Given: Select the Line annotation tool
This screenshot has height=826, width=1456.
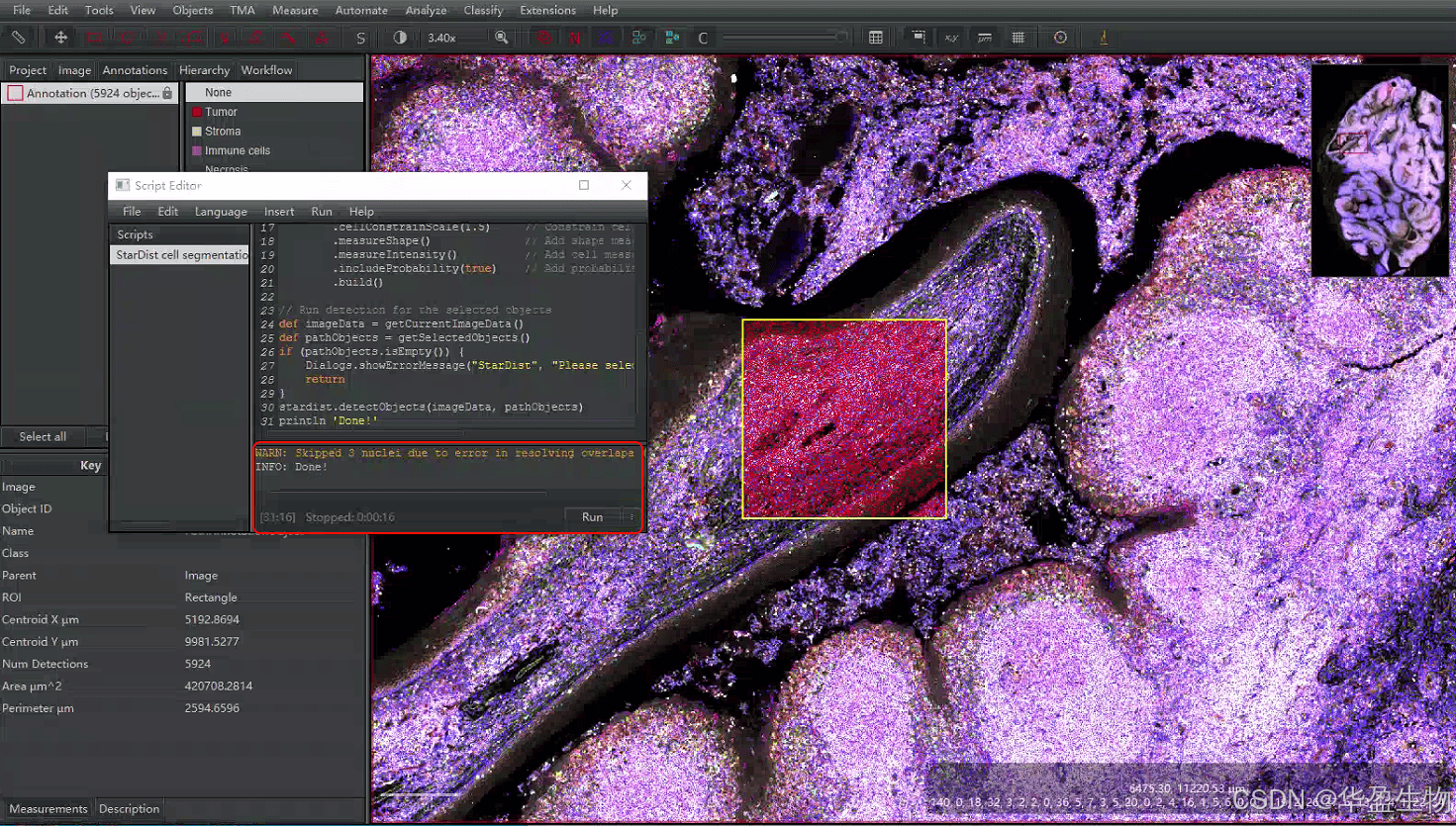Looking at the screenshot, I should pyautogui.click(x=160, y=38).
